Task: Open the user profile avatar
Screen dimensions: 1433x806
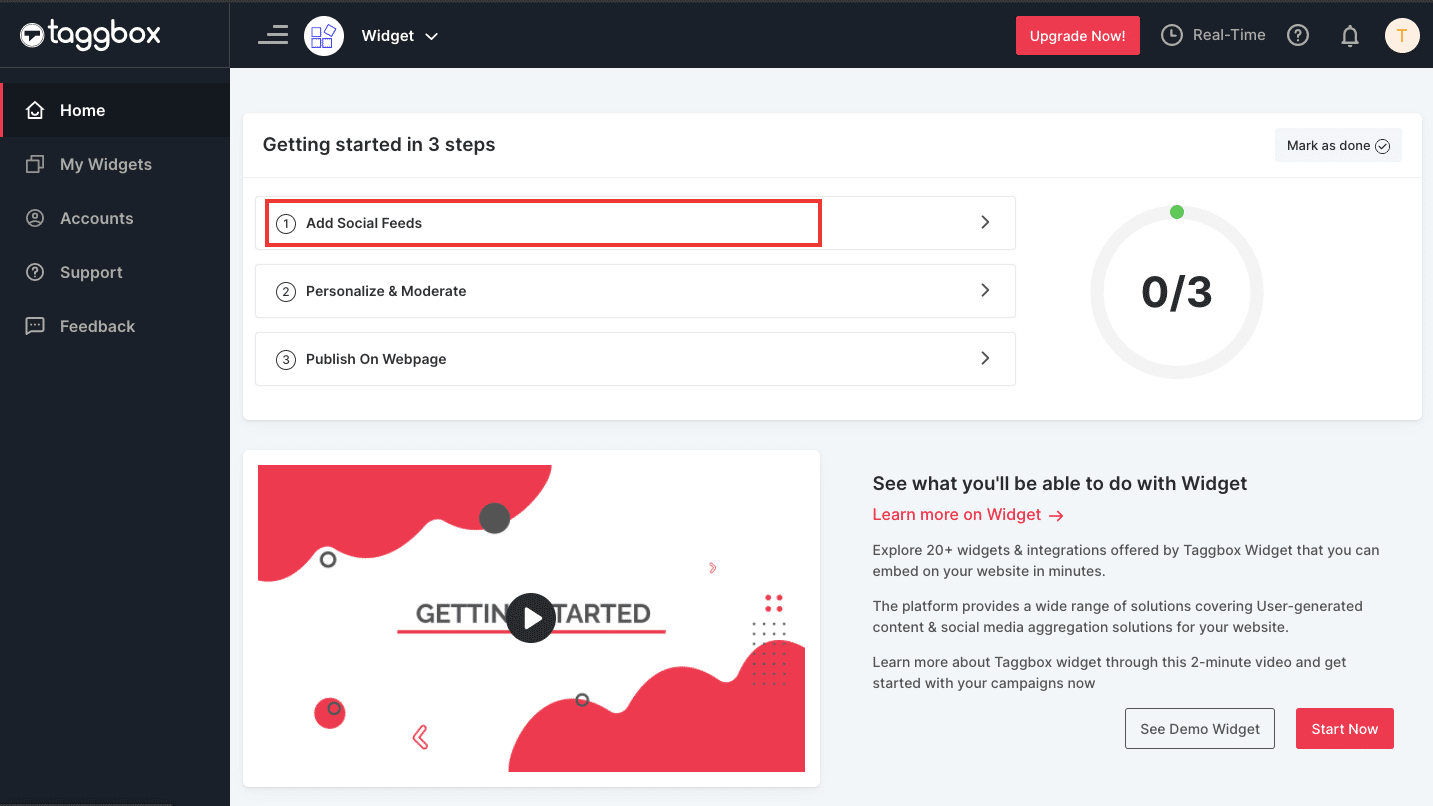Action: pyautogui.click(x=1402, y=36)
